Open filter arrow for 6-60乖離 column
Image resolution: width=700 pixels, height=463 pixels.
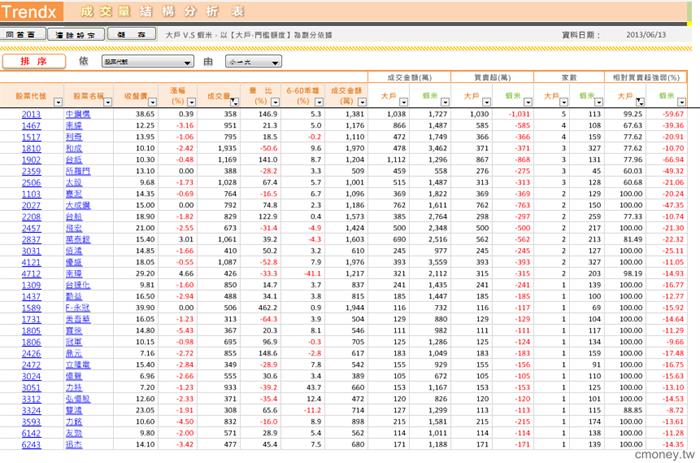click(x=319, y=101)
